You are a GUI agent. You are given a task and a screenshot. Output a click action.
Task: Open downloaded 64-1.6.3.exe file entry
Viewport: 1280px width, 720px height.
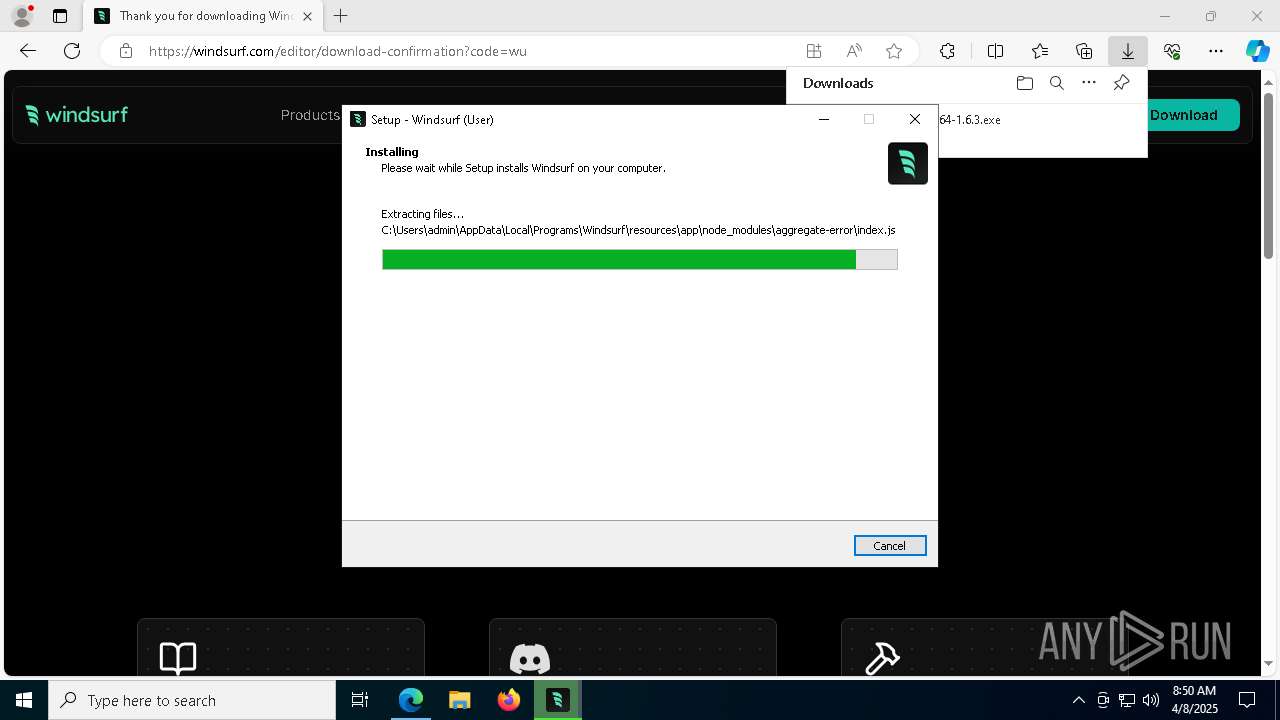pos(970,119)
